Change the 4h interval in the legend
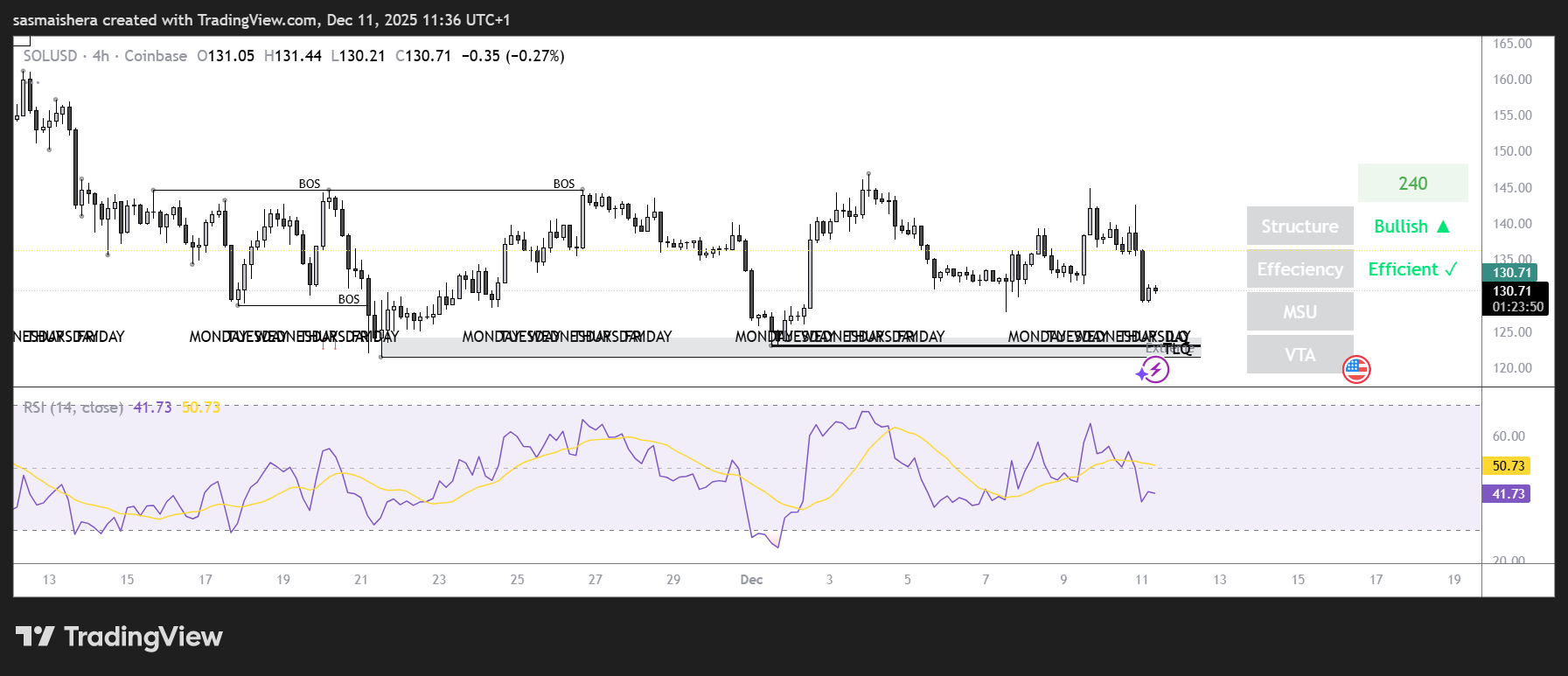The image size is (1568, 676). click(x=101, y=56)
